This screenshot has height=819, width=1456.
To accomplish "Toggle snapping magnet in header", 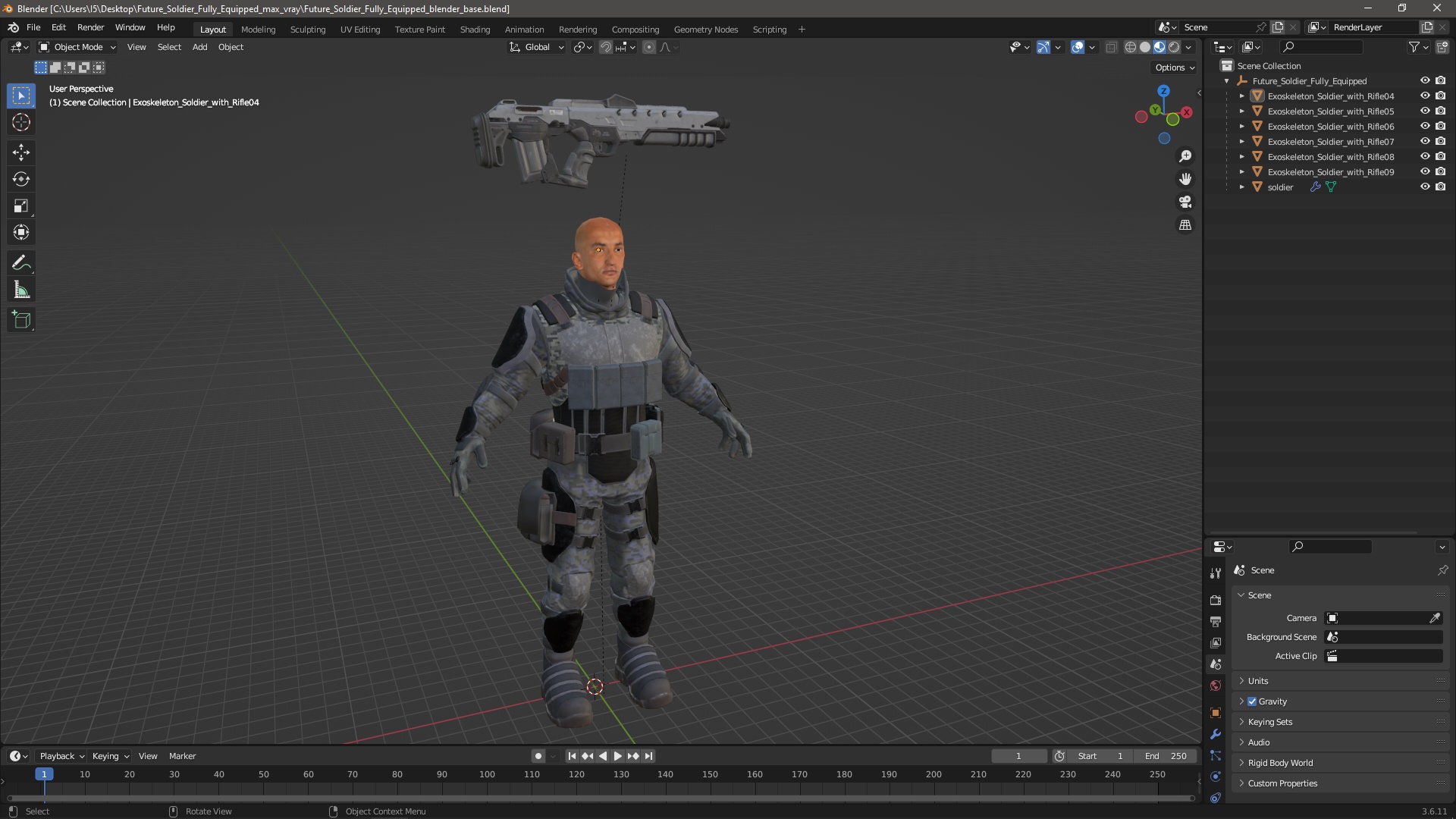I will 606,47.
